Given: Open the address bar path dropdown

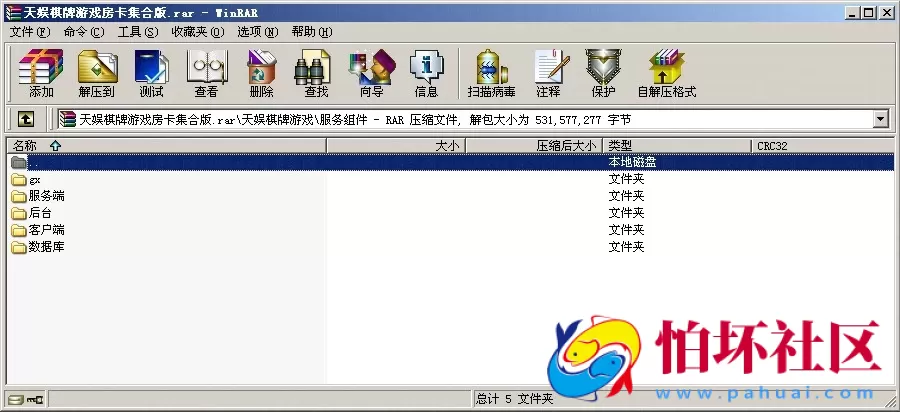Looking at the screenshot, I should [x=880, y=119].
